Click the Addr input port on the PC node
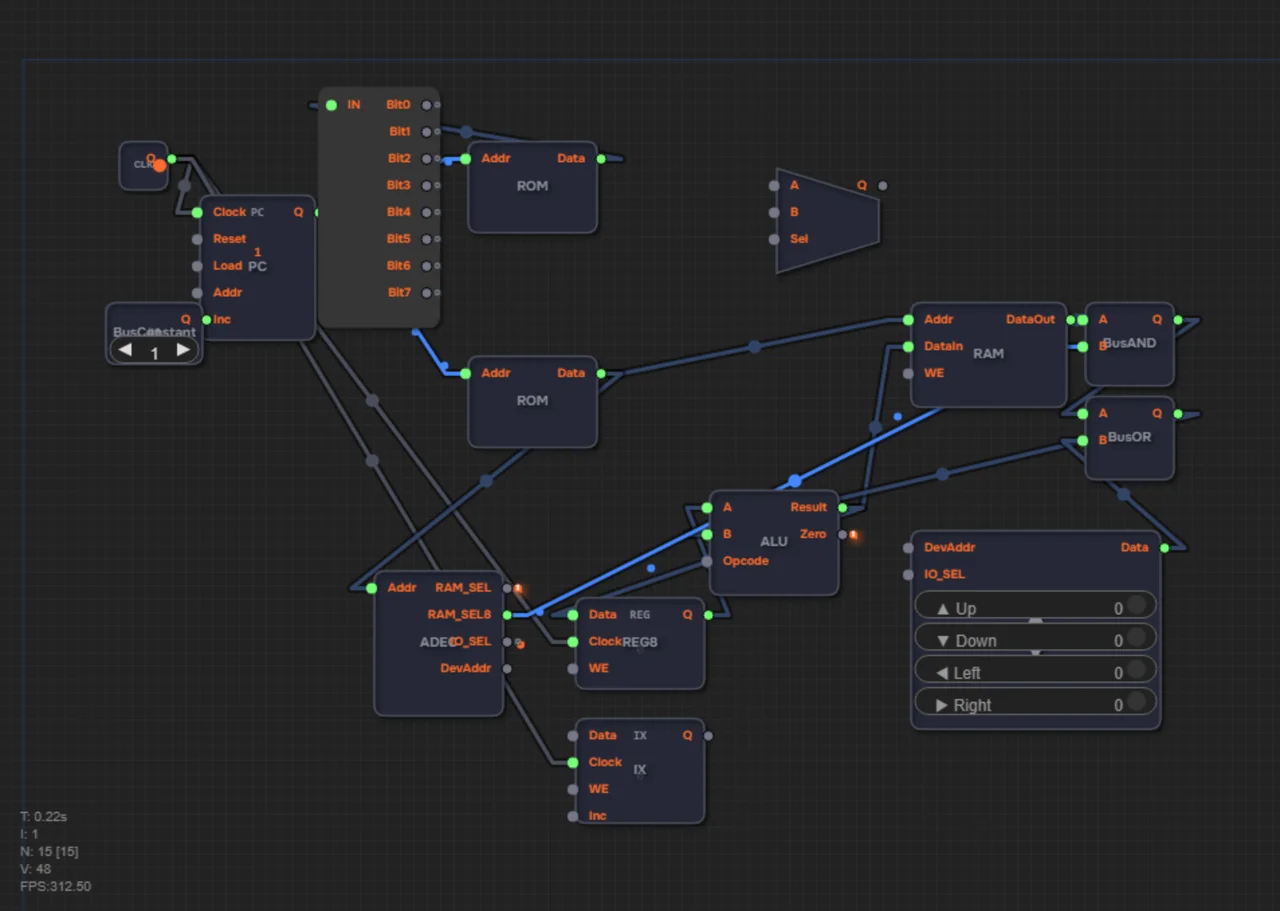 (197, 293)
